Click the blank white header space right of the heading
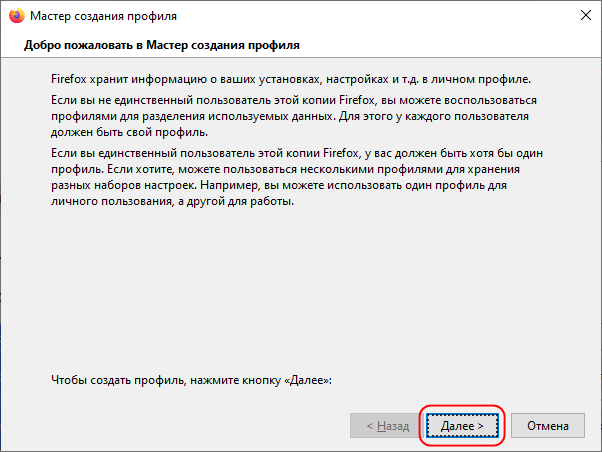The width and height of the screenshot is (602, 452). pyautogui.click(x=449, y=45)
